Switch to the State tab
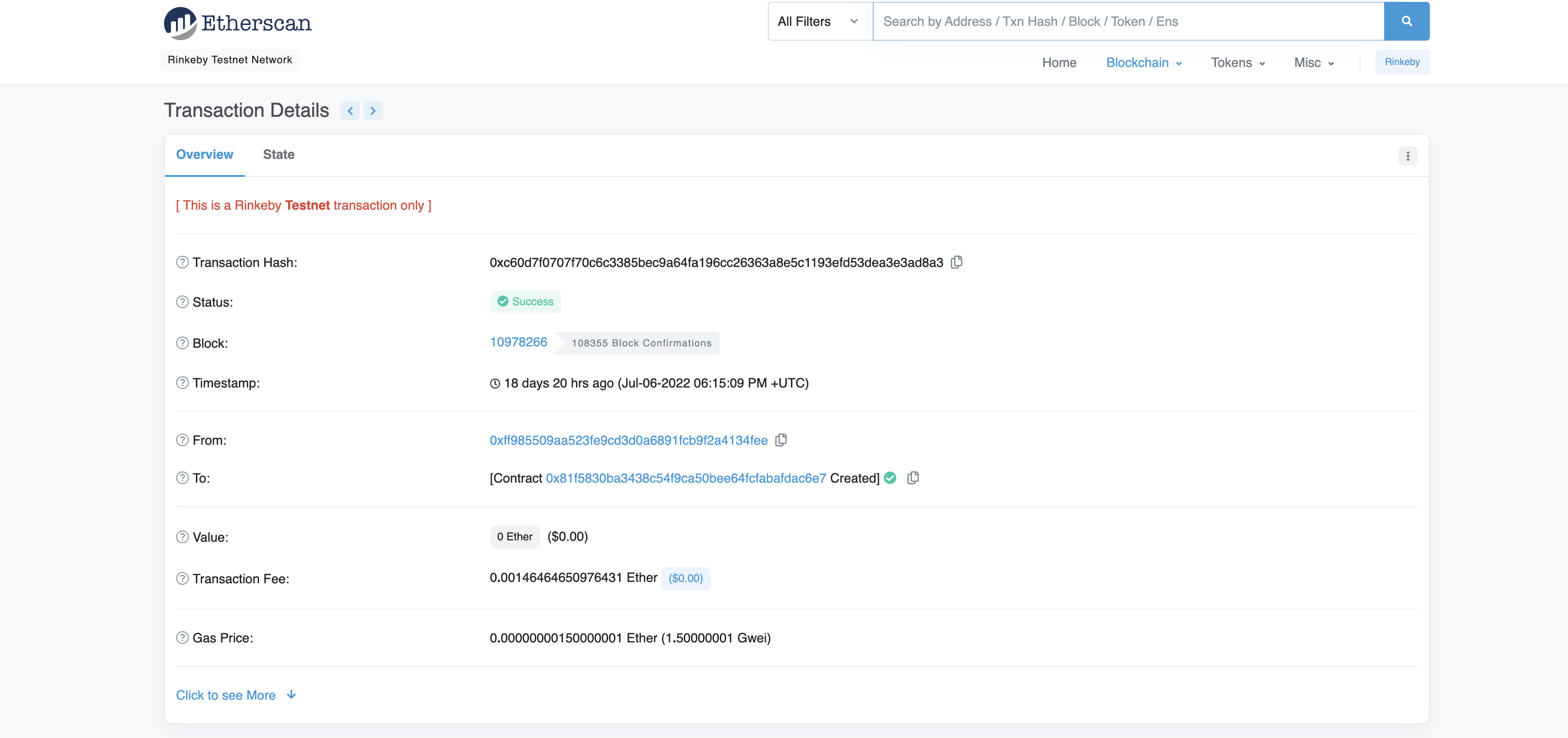The image size is (1568, 738). (x=279, y=155)
